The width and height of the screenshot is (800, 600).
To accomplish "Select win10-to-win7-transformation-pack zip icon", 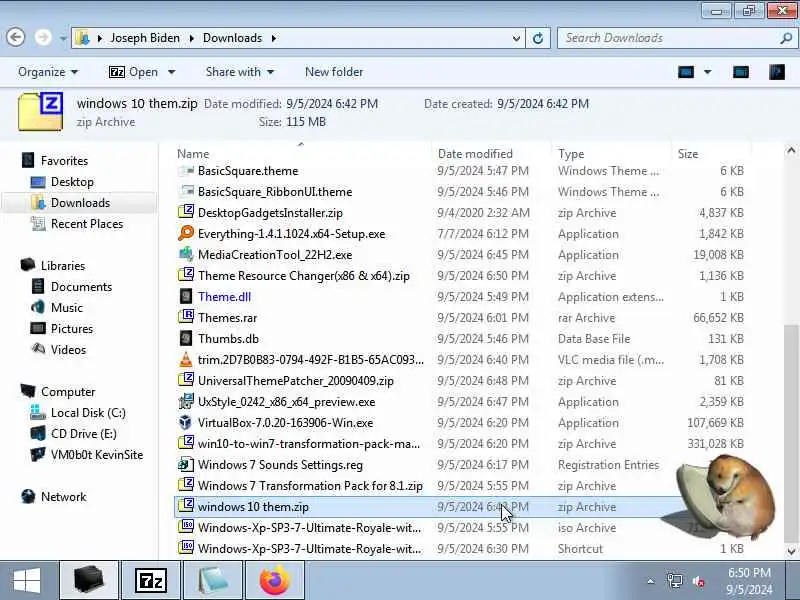I will point(186,443).
